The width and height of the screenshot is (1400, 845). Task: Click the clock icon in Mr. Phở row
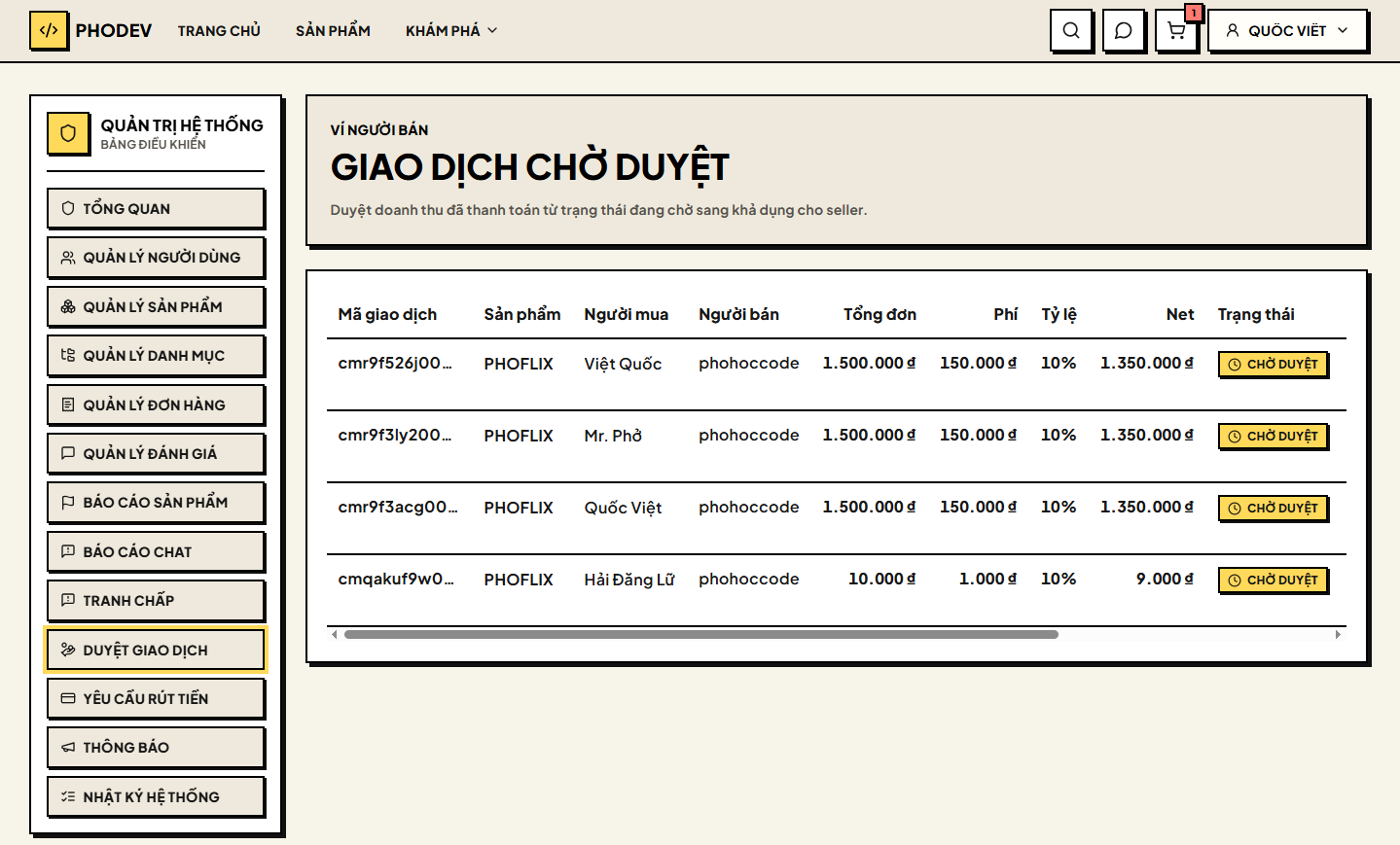pyautogui.click(x=1235, y=437)
